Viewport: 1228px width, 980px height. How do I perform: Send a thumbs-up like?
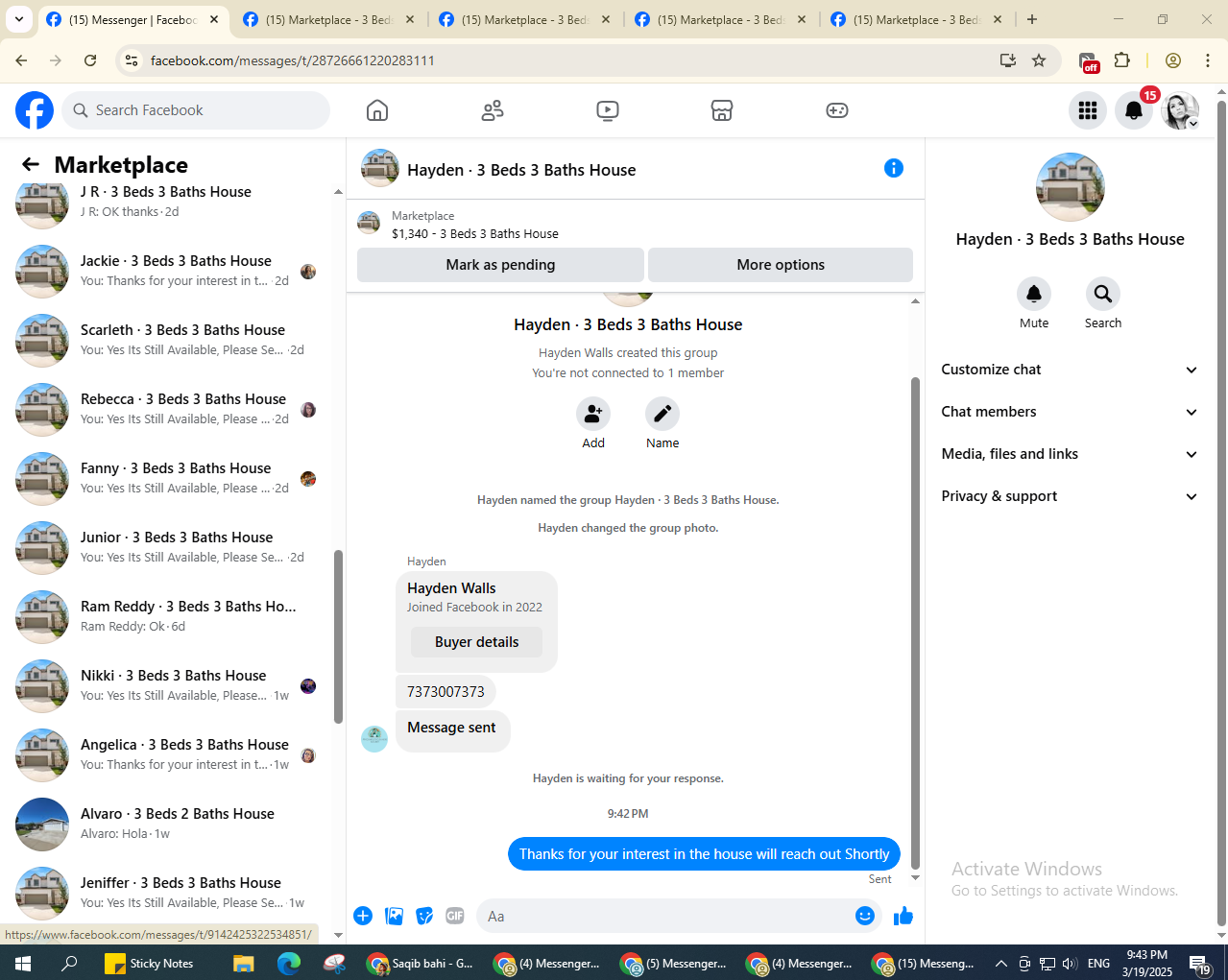[903, 916]
